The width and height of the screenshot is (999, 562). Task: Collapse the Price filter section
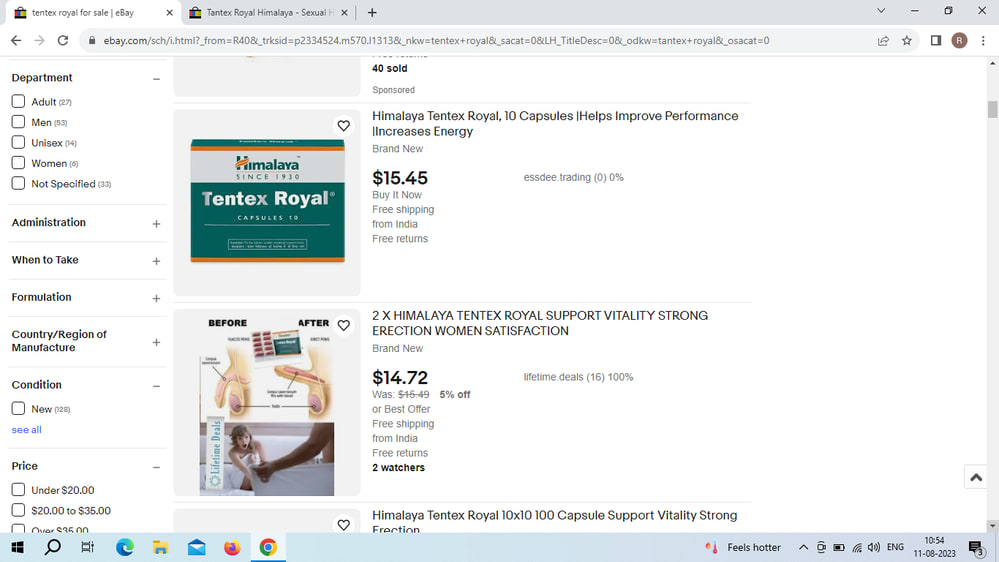coord(156,467)
